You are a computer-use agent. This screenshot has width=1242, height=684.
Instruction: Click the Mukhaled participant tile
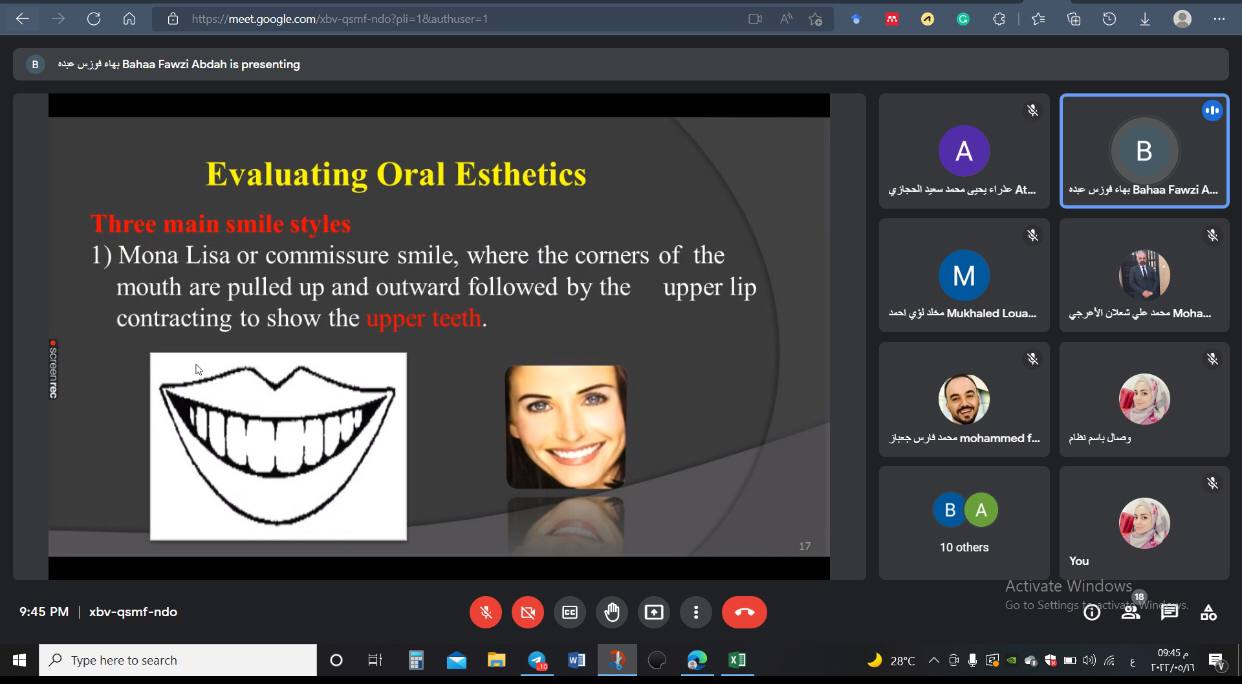coord(964,275)
